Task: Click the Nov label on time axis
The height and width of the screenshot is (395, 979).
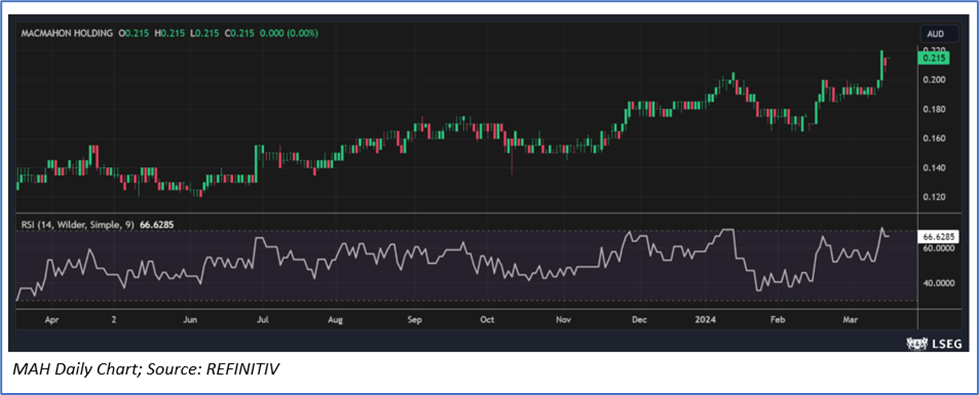Action: tap(563, 319)
